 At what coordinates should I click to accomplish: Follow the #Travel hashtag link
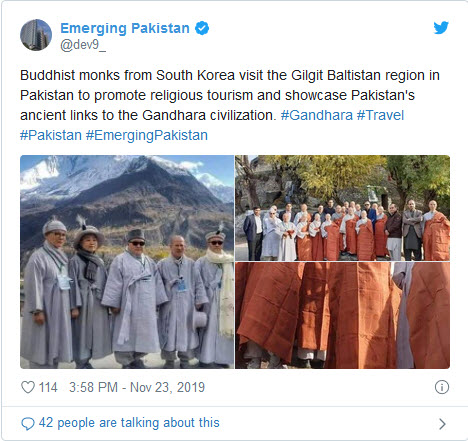(x=380, y=115)
